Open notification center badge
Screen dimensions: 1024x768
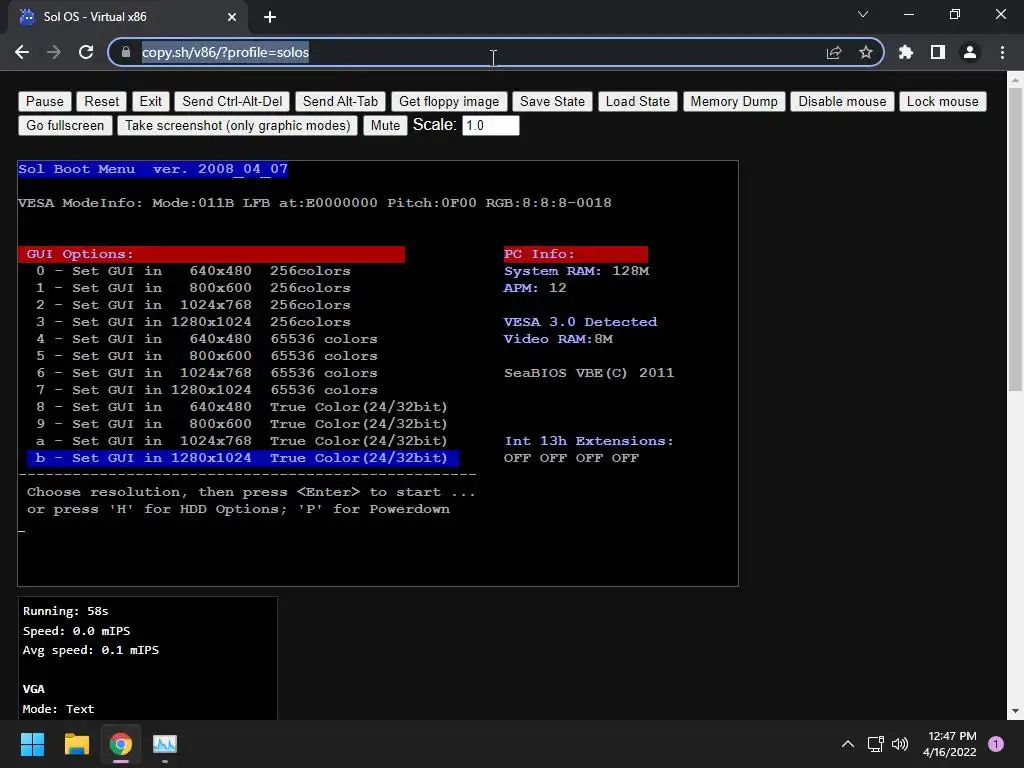coord(996,744)
